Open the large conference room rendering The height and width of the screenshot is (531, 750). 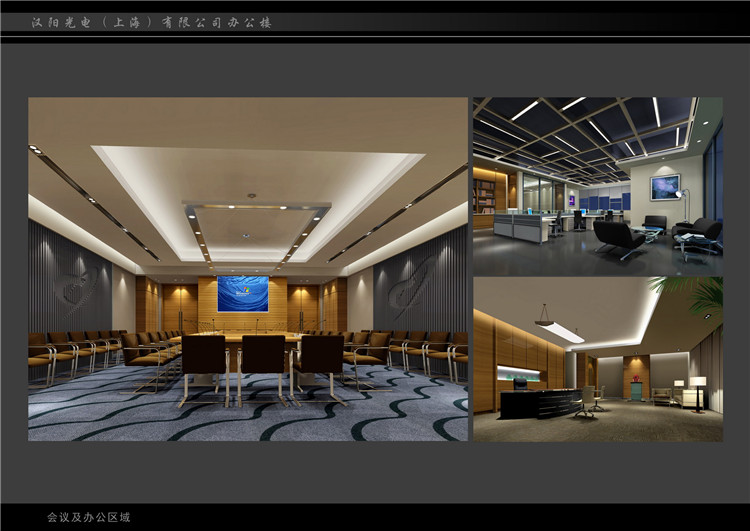[248, 269]
